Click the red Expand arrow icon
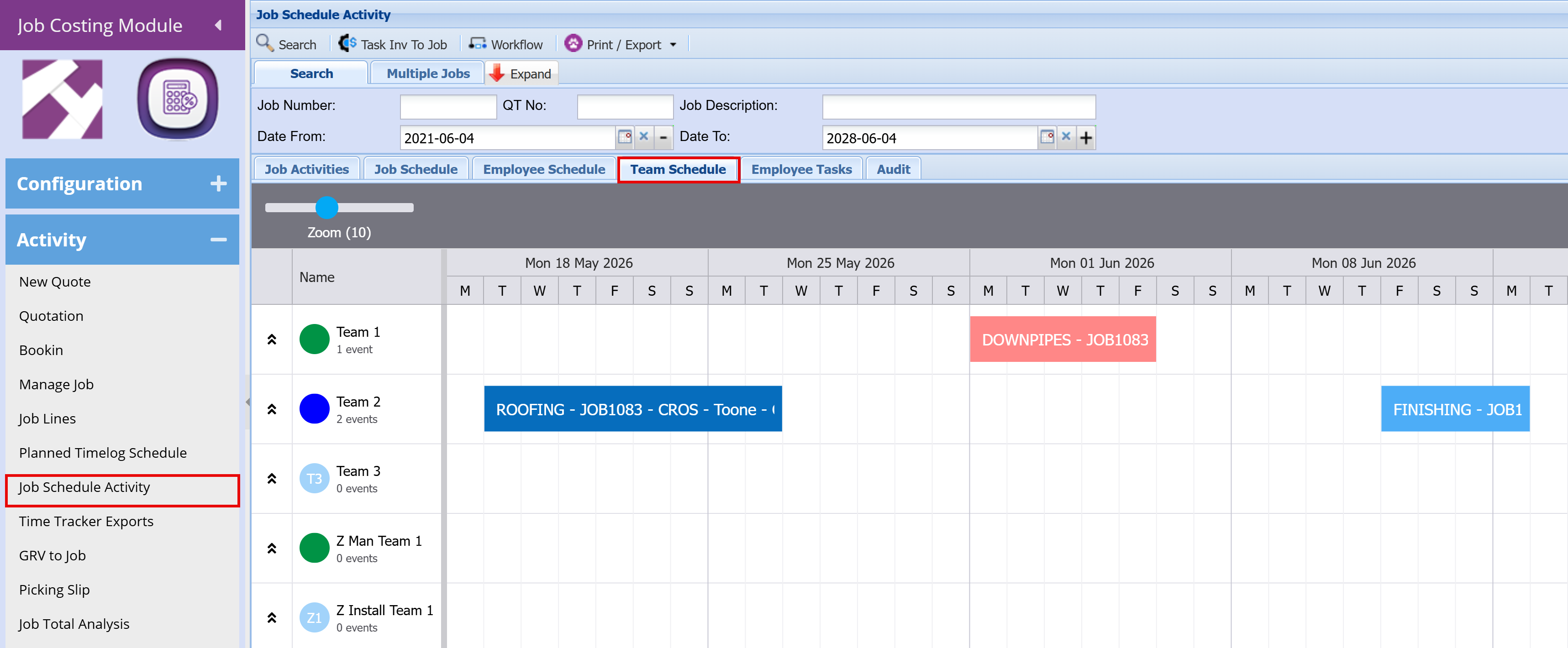The width and height of the screenshot is (1568, 648). pyautogui.click(x=497, y=73)
